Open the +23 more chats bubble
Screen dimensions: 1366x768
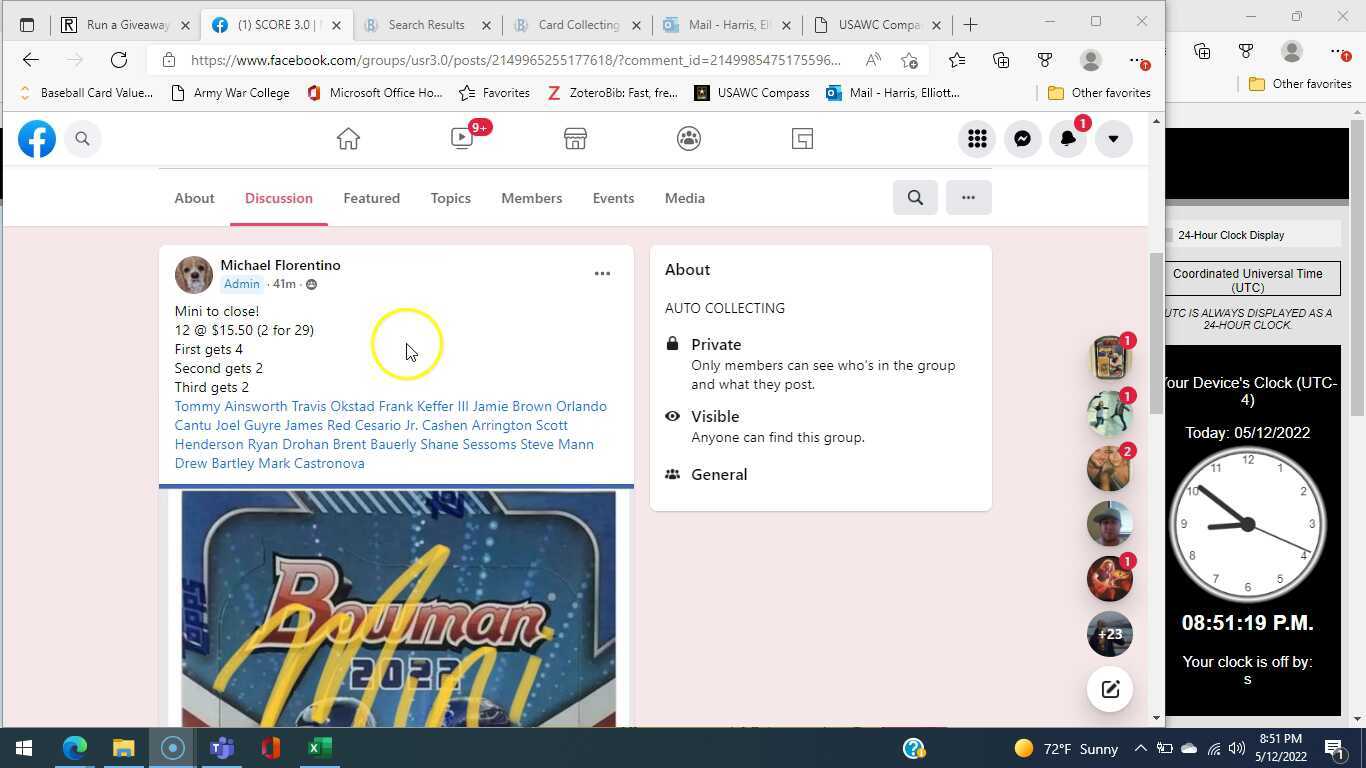click(x=1109, y=634)
